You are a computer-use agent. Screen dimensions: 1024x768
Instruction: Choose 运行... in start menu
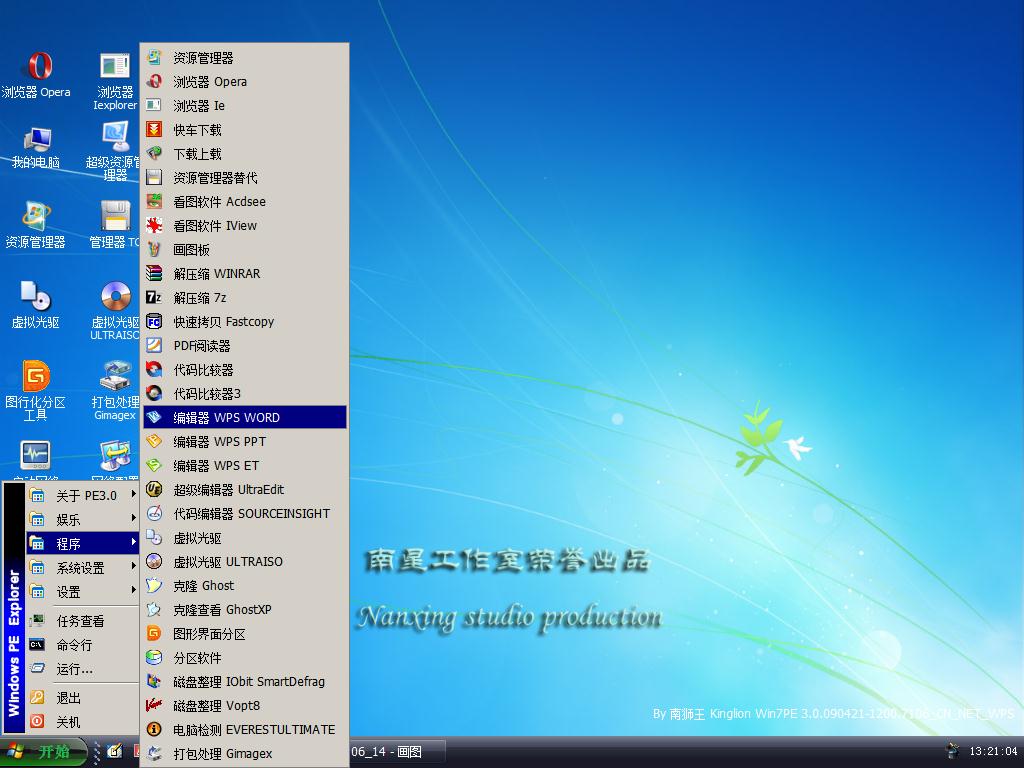82,669
